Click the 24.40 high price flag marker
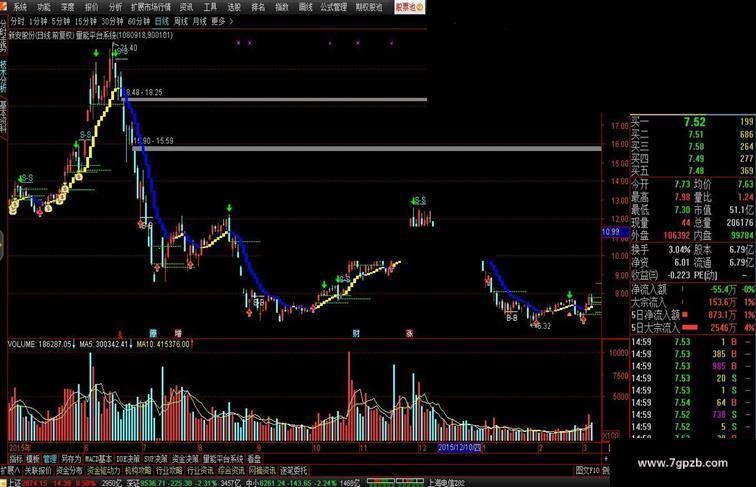Image resolution: width=756 pixels, height=487 pixels. point(126,48)
